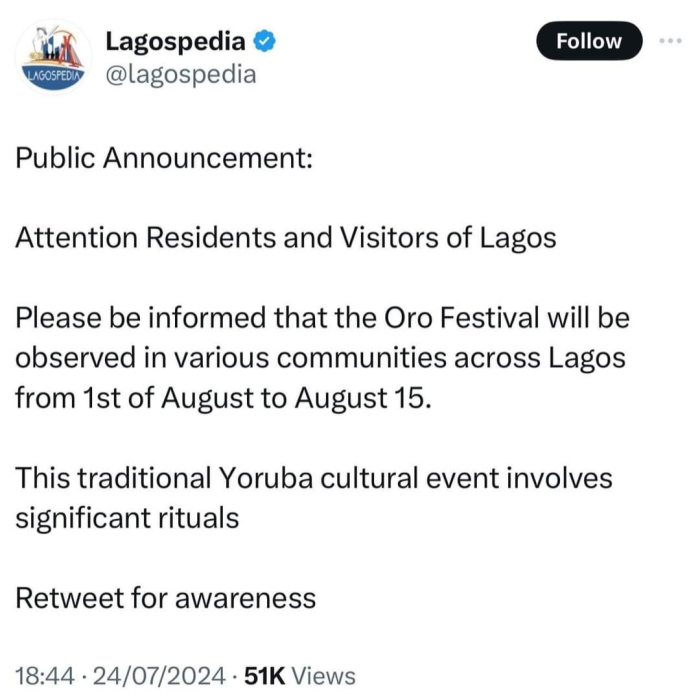The width and height of the screenshot is (700, 700).
Task: Click the blue verified checkmark badge
Action: pyautogui.click(x=264, y=42)
